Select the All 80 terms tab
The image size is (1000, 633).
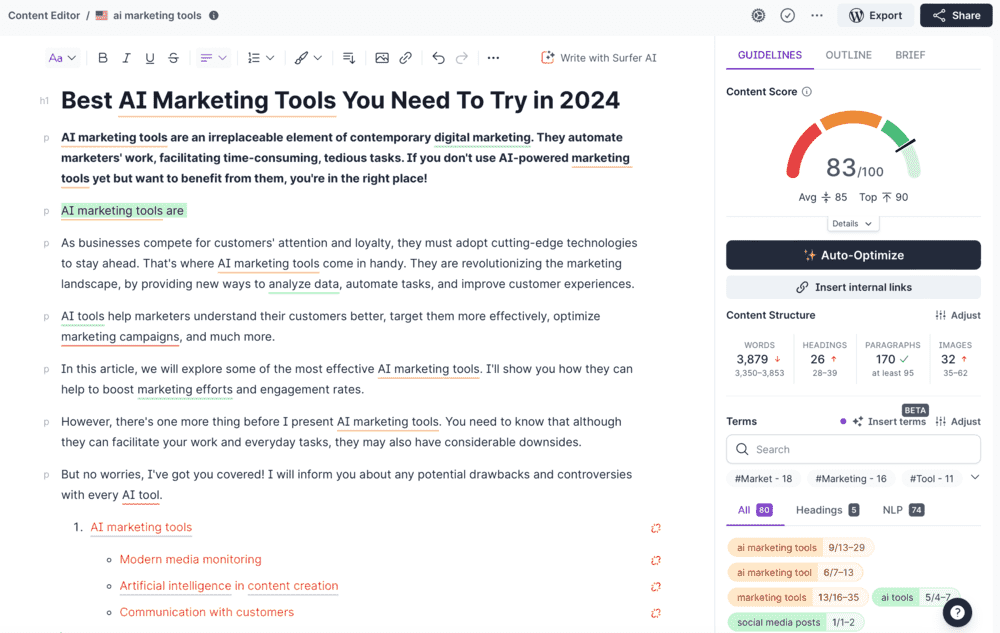click(755, 510)
